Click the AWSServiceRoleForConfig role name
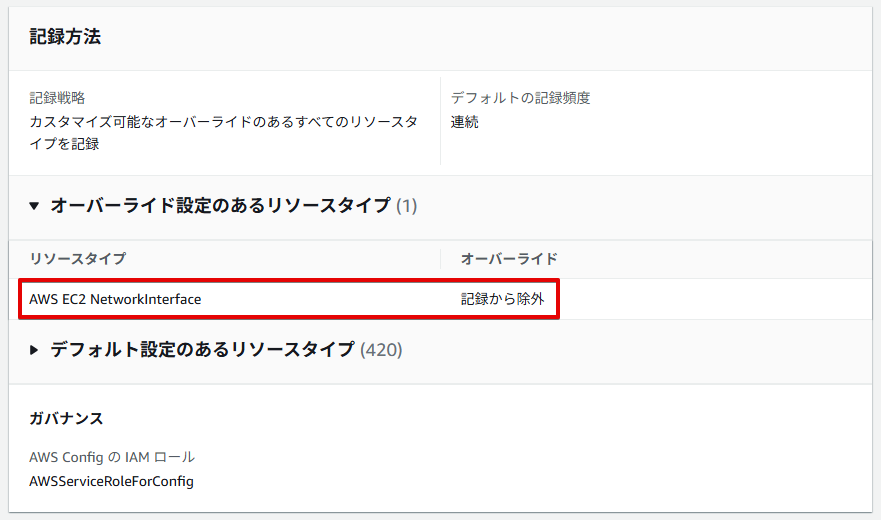Viewport: 881px width, 520px height. 111,481
